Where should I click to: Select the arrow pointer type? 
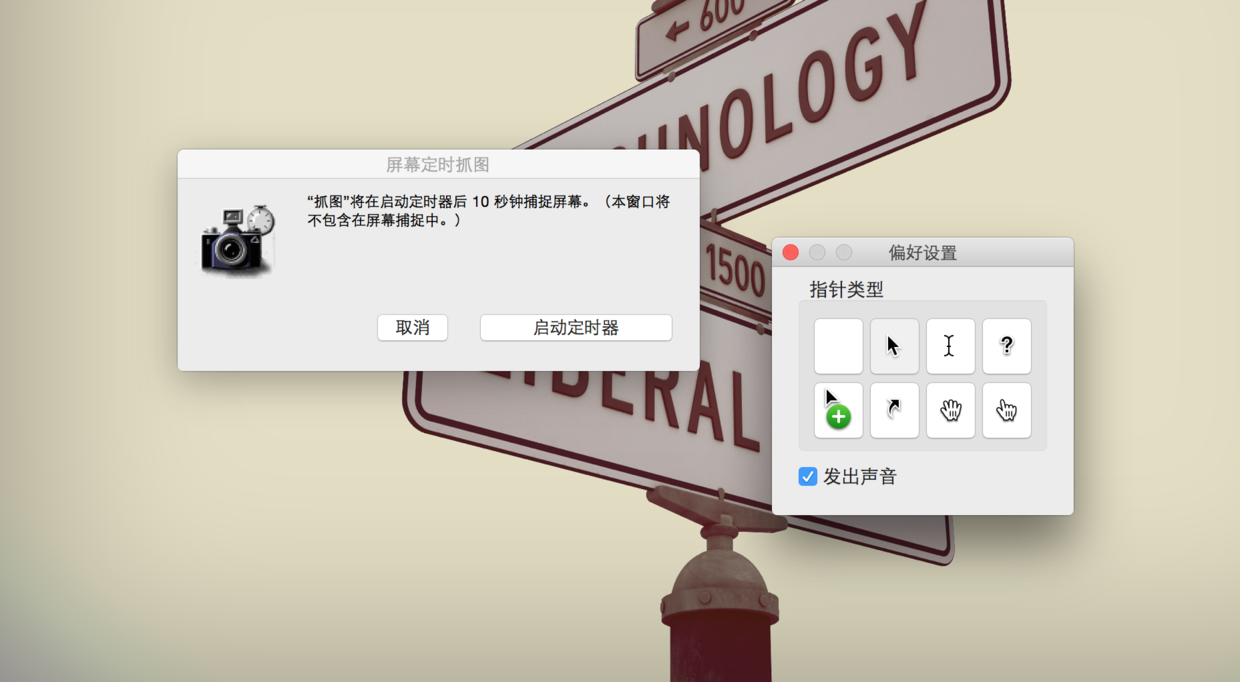893,346
